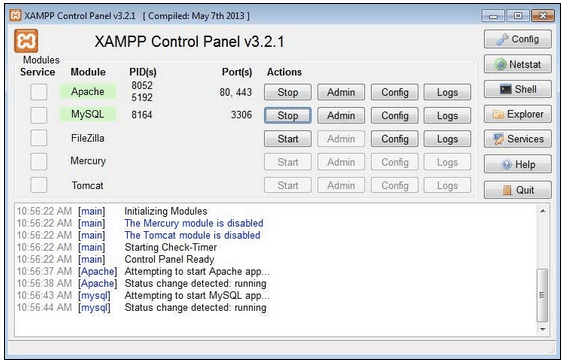This screenshot has height=364, width=566.
Task: Click log line Attempting to start MySQL app
Action: tap(197, 295)
